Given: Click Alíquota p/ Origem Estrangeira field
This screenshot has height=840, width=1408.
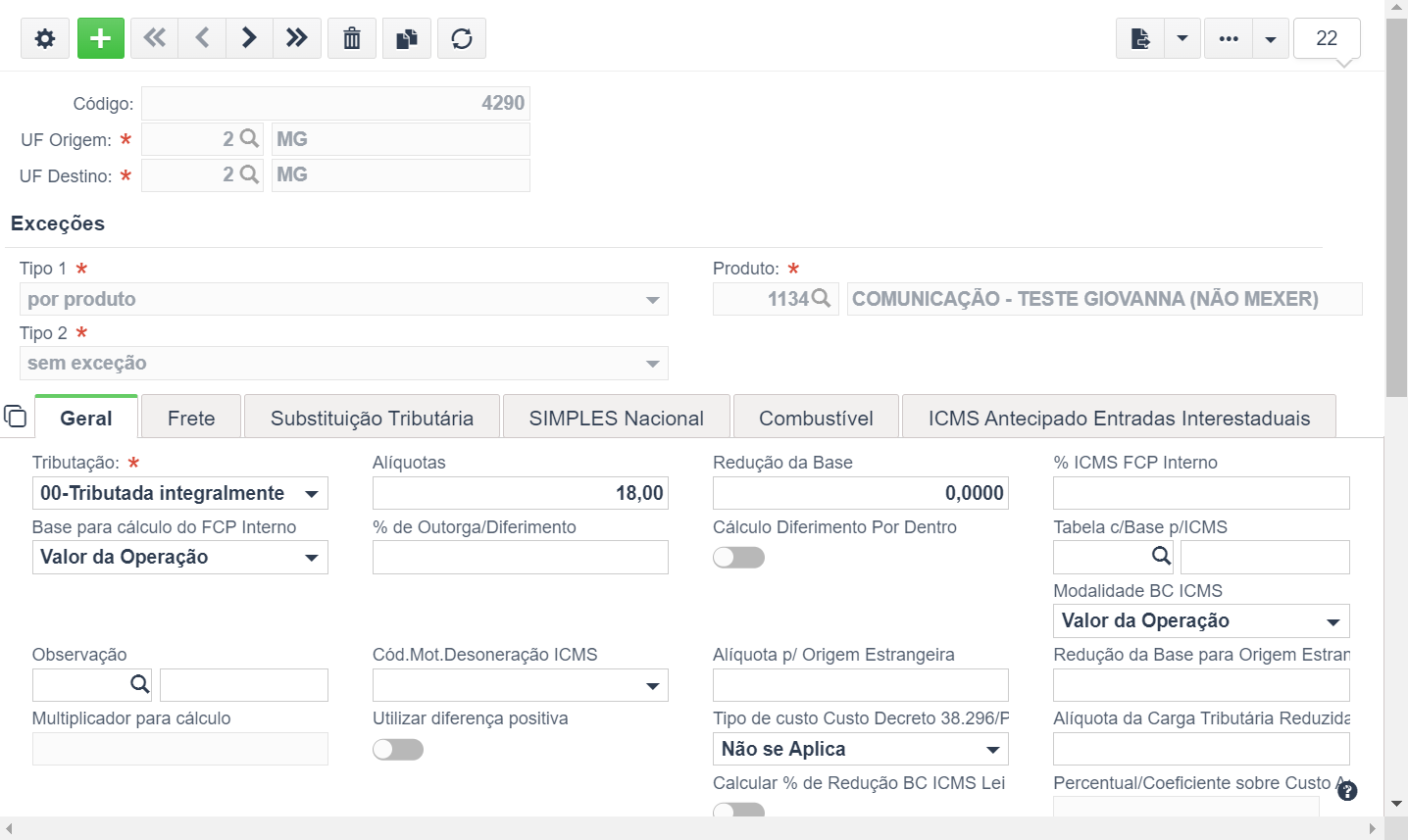Looking at the screenshot, I should tap(861, 685).
